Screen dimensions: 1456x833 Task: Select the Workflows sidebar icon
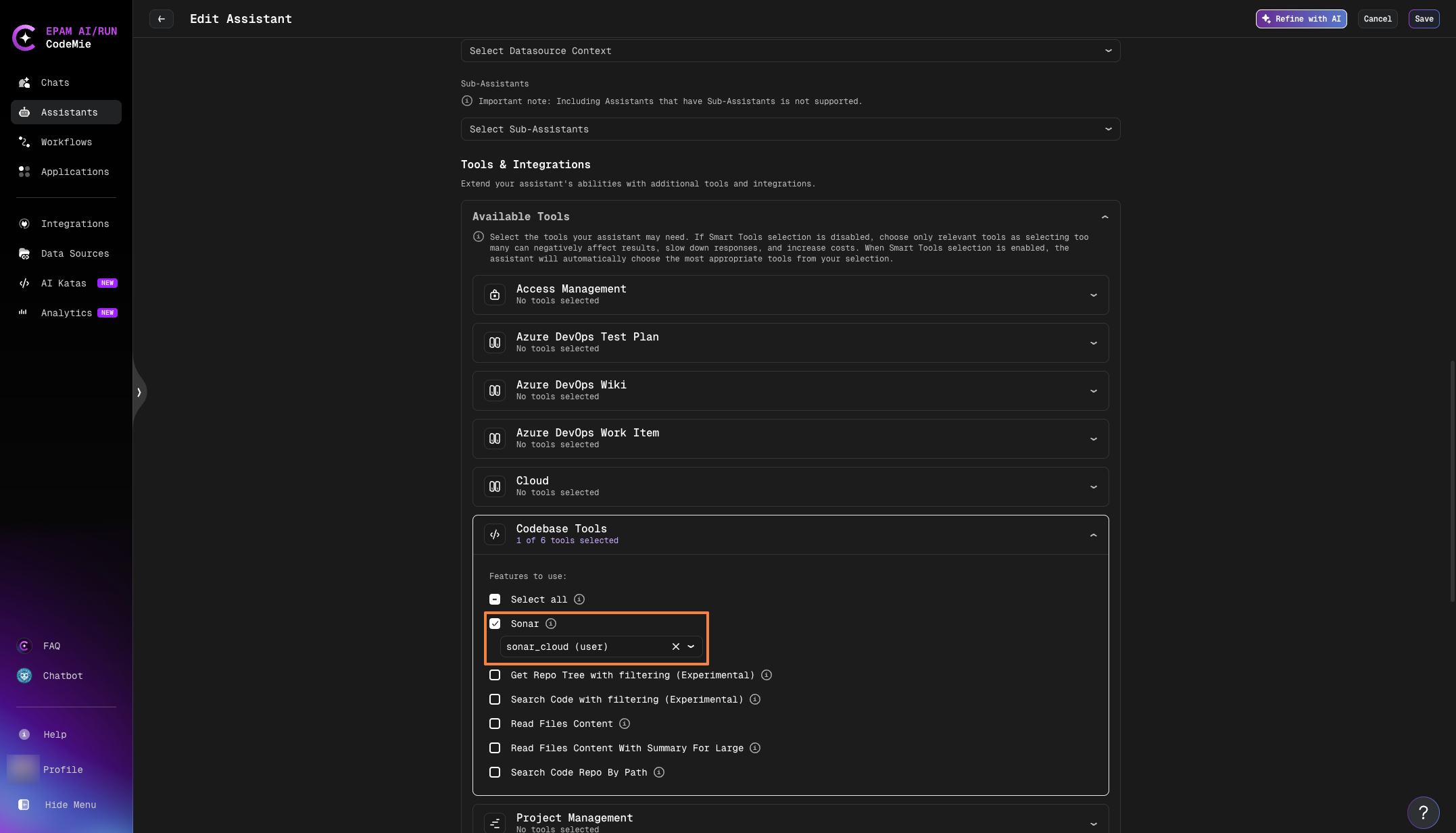[x=66, y=142]
